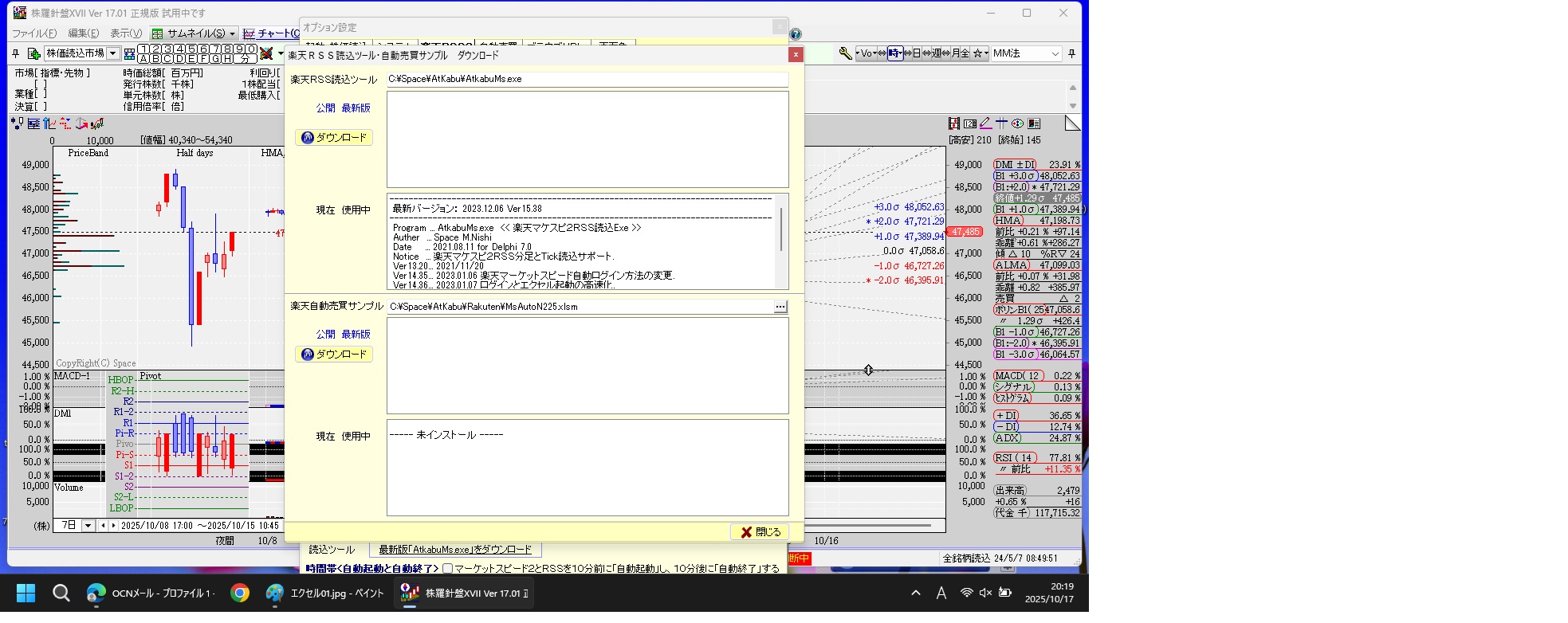
Task: Expand the MM法 combo box
Action: point(1055,53)
